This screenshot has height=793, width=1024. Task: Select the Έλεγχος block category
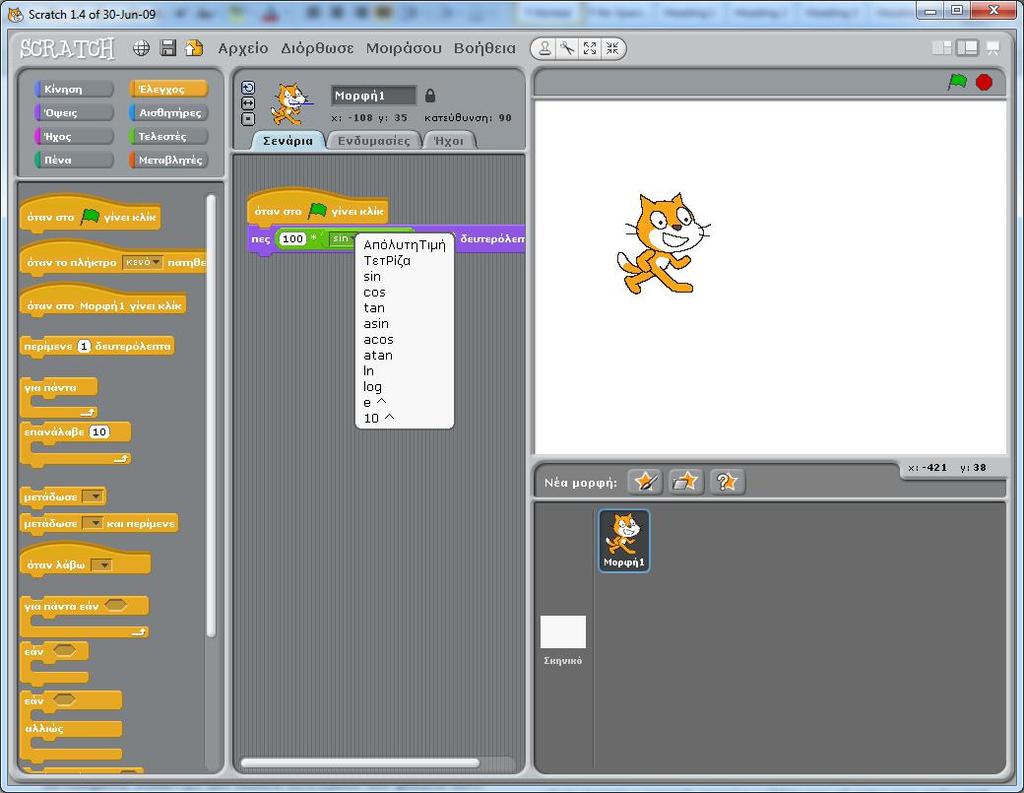[x=168, y=89]
